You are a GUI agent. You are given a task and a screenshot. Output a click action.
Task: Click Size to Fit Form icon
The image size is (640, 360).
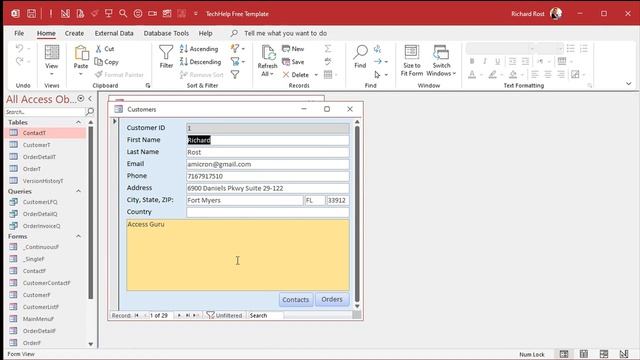tap(411, 52)
